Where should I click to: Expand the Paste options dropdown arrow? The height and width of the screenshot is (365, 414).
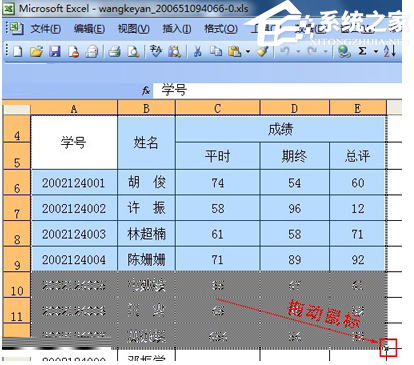click(x=248, y=52)
